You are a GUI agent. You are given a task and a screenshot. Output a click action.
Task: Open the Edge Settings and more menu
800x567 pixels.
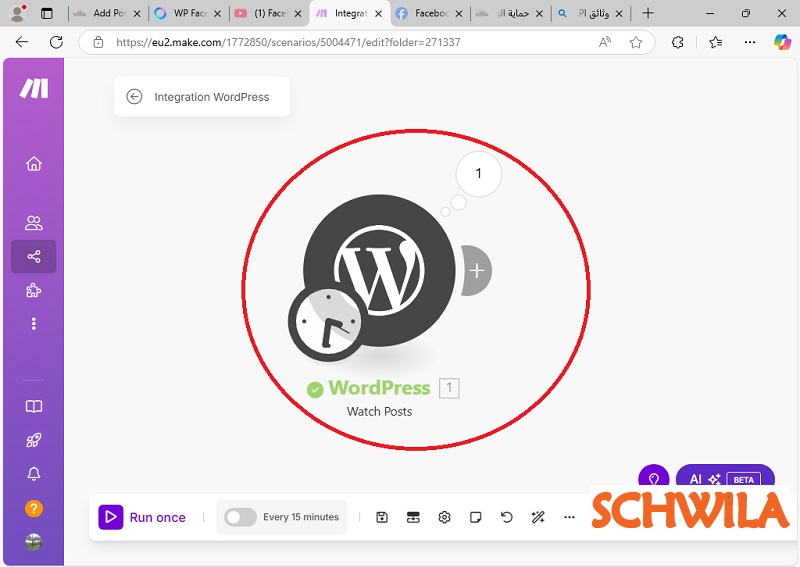pos(750,42)
